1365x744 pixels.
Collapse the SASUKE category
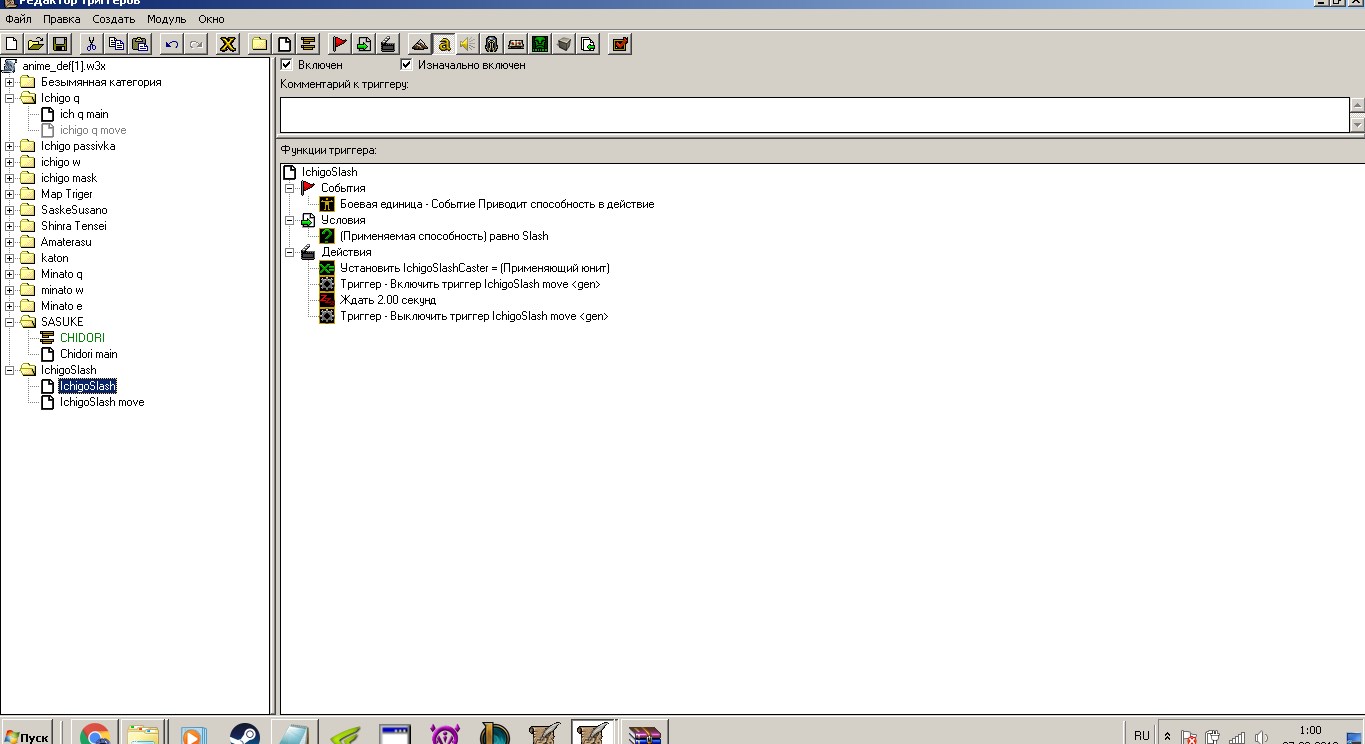(10, 322)
